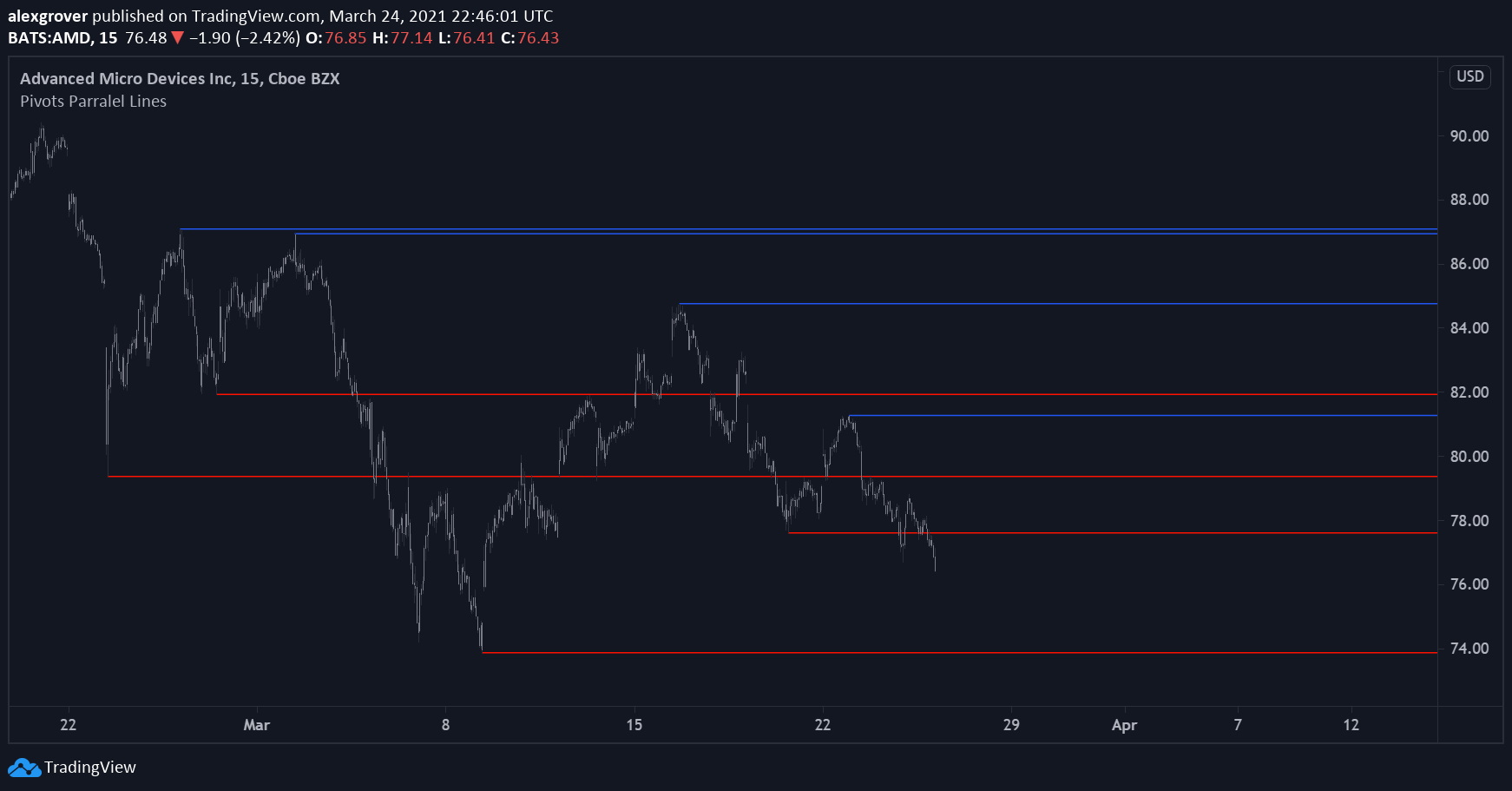Viewport: 1512px width, 791px height.
Task: Select the Pivots Parralel Lines indicator label
Action: point(93,102)
